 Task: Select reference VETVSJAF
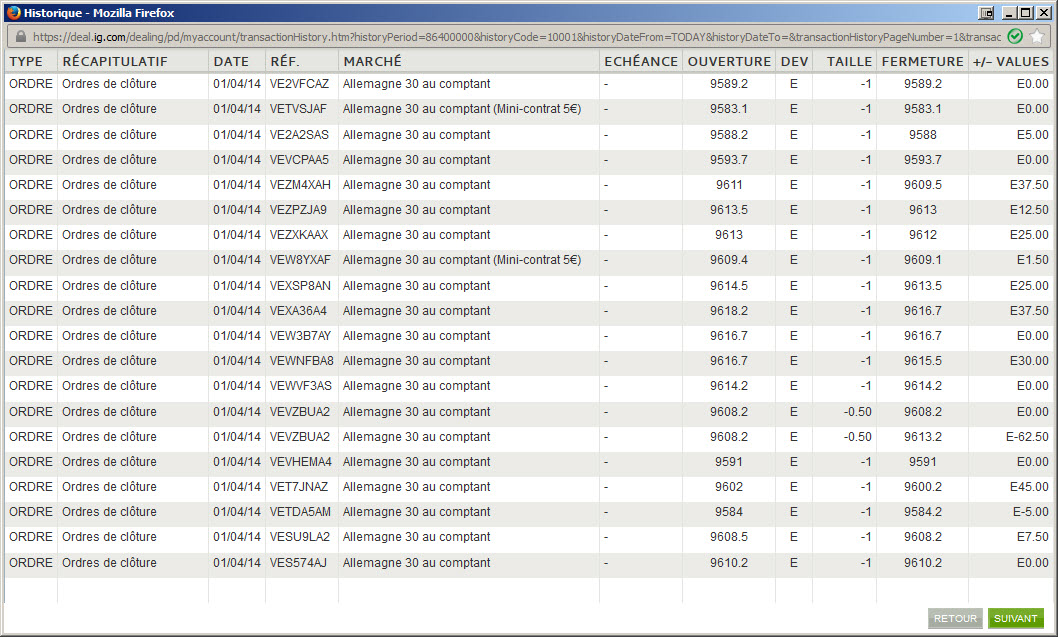298,109
